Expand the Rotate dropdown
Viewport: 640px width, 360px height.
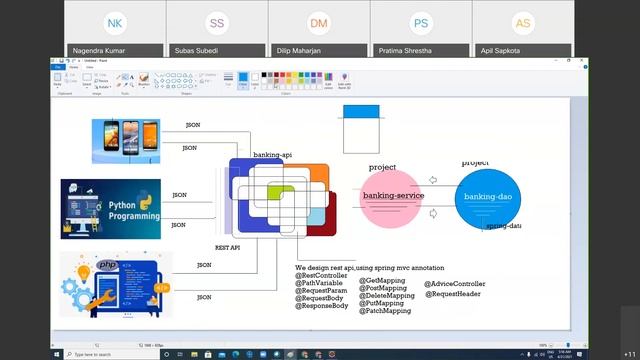point(103,87)
